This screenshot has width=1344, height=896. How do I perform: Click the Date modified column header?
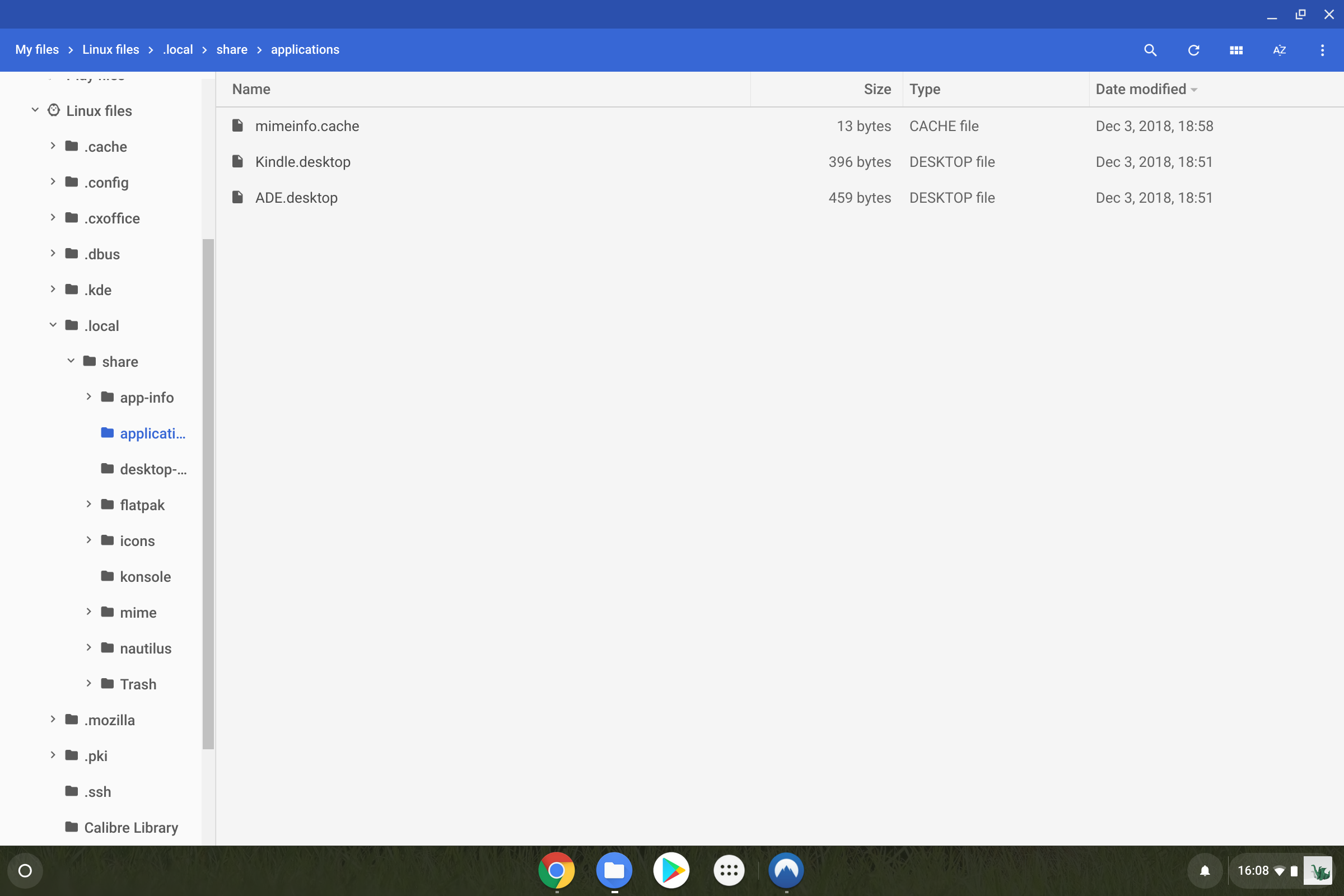(x=1141, y=89)
